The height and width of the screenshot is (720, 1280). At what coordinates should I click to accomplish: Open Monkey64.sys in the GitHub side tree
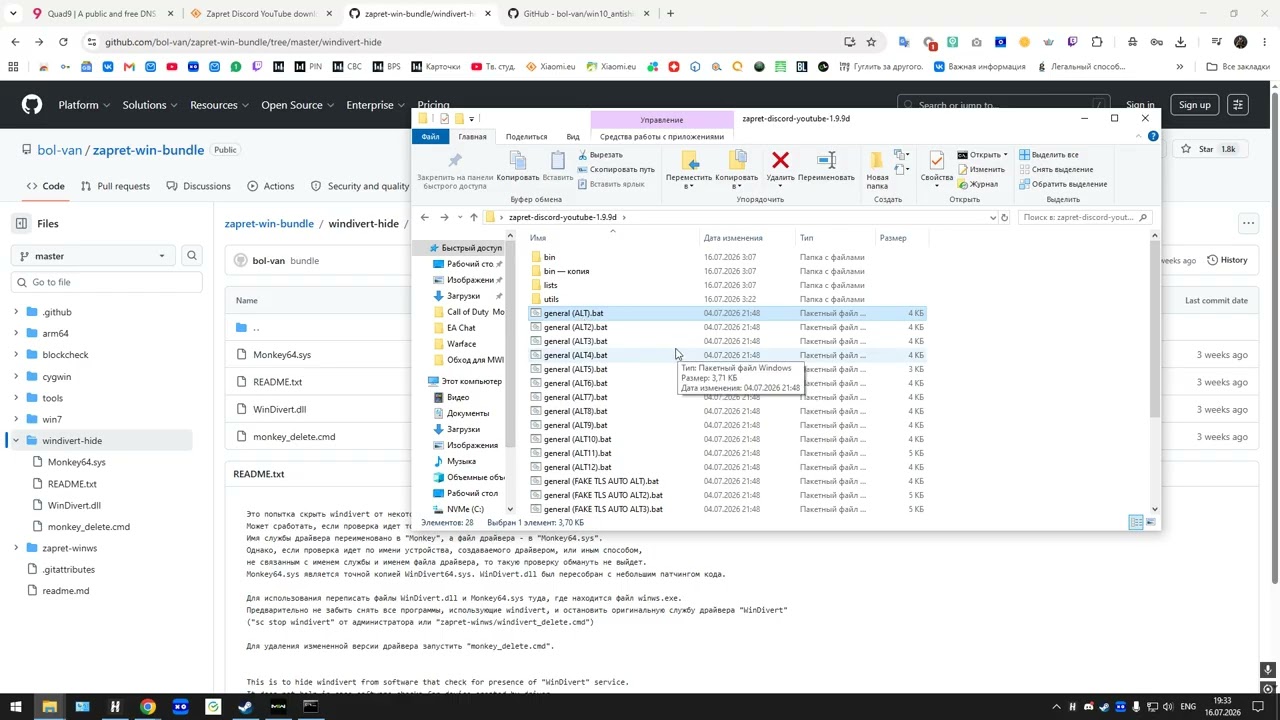click(77, 462)
